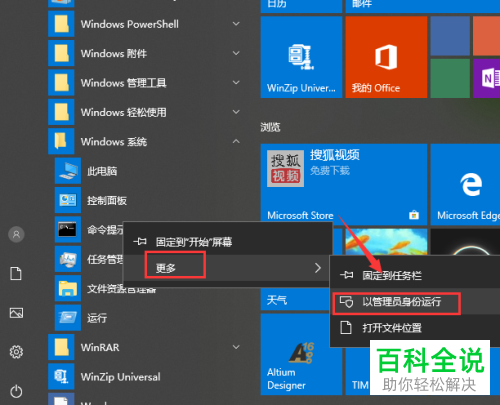The height and width of the screenshot is (405, 500).
Task: Open submenu arrow next to 更多
Action: (x=318, y=268)
